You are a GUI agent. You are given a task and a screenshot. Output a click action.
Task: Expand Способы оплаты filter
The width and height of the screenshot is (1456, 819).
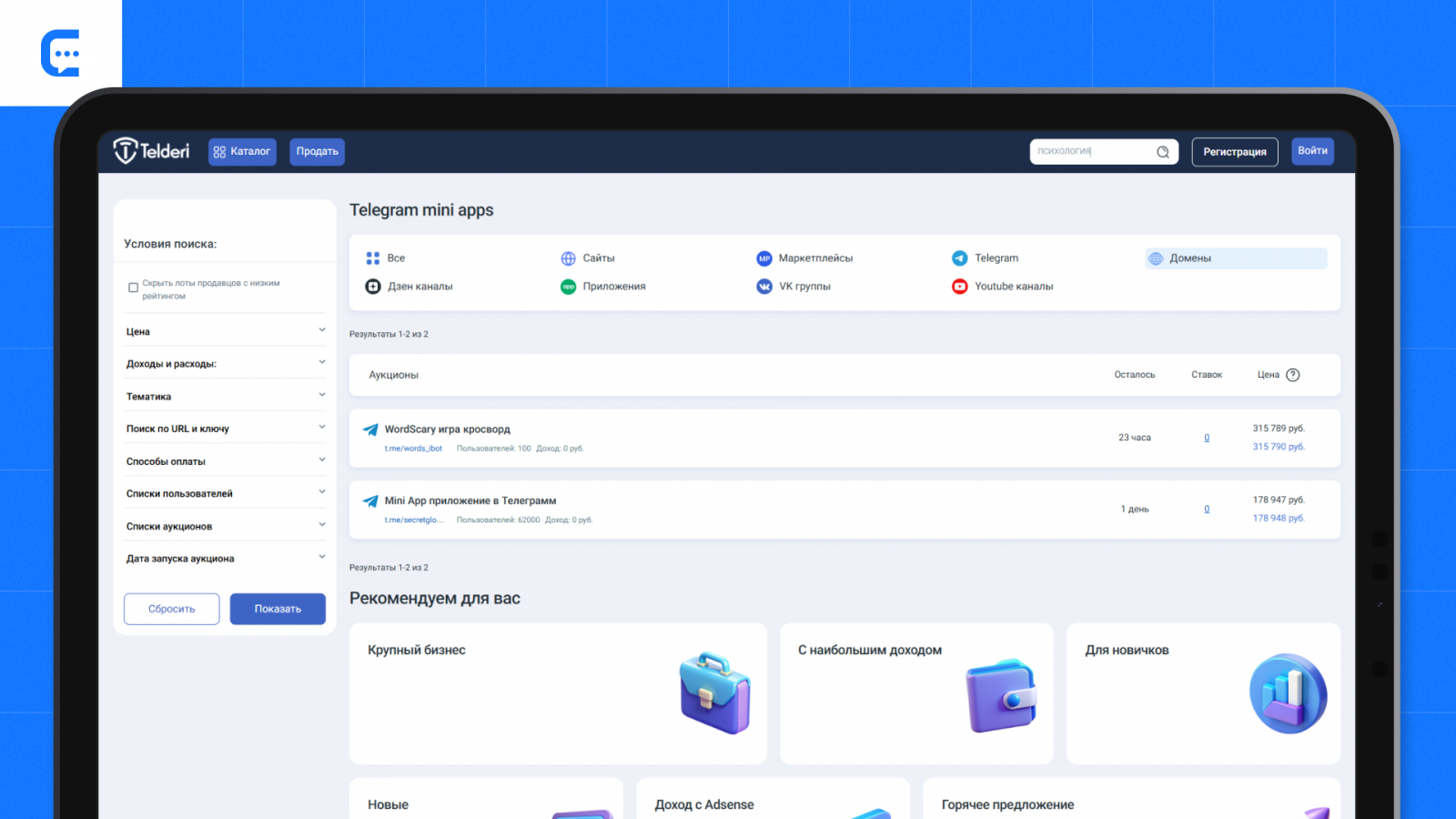pos(225,460)
